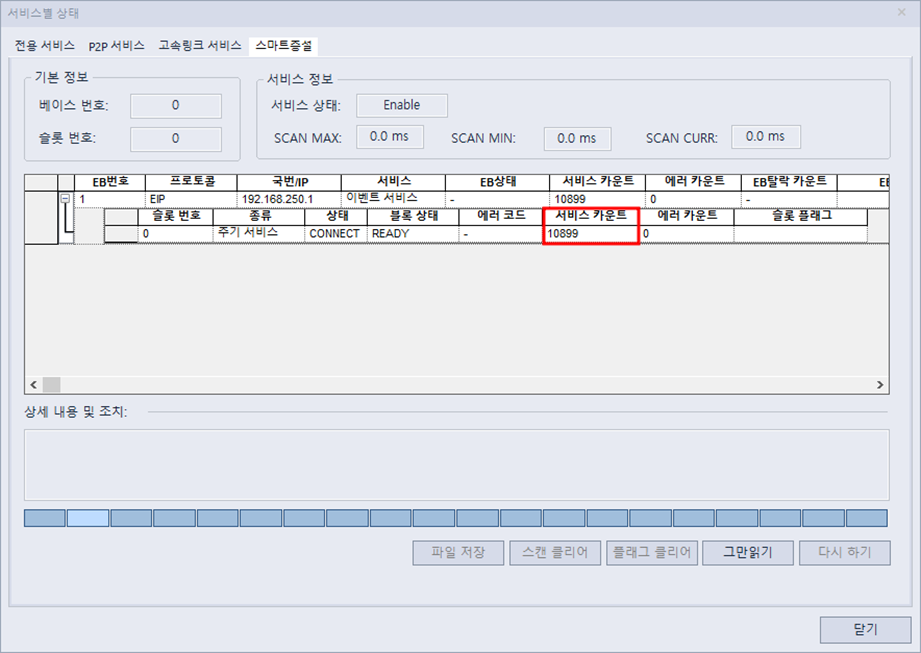The image size is (921, 653).
Task: Select the highlighted 서비스 카운트 value 10899
Action: (590, 233)
